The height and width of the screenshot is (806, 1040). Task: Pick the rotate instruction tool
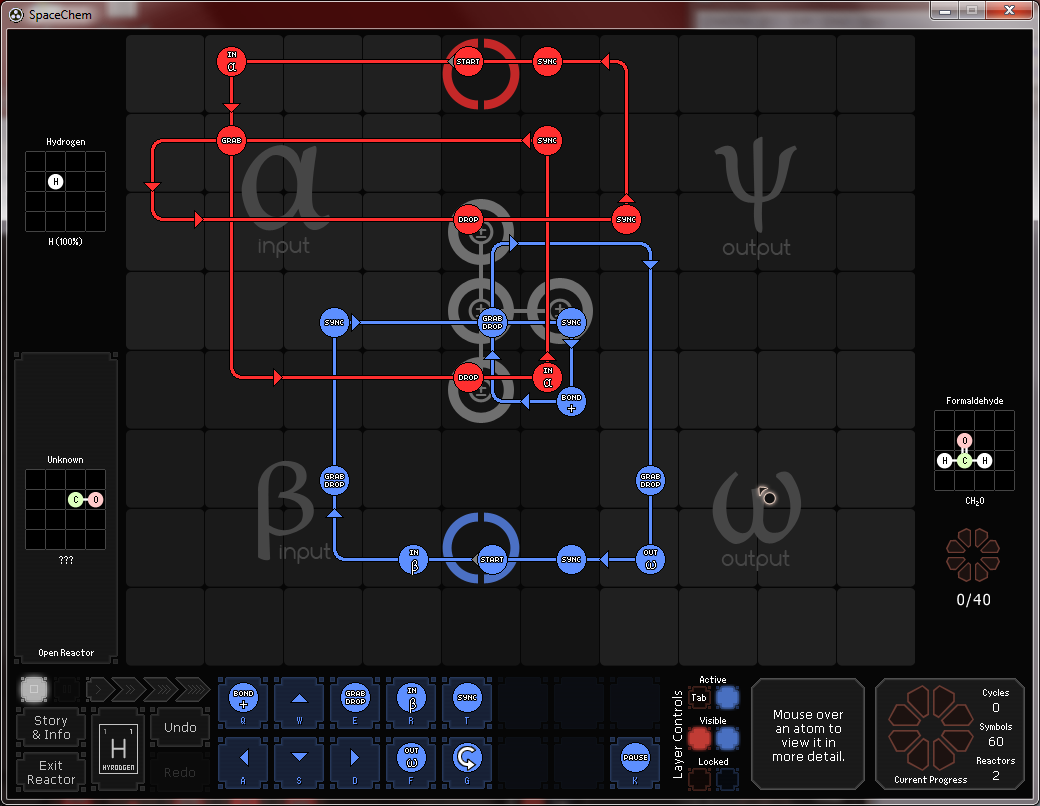tap(466, 757)
